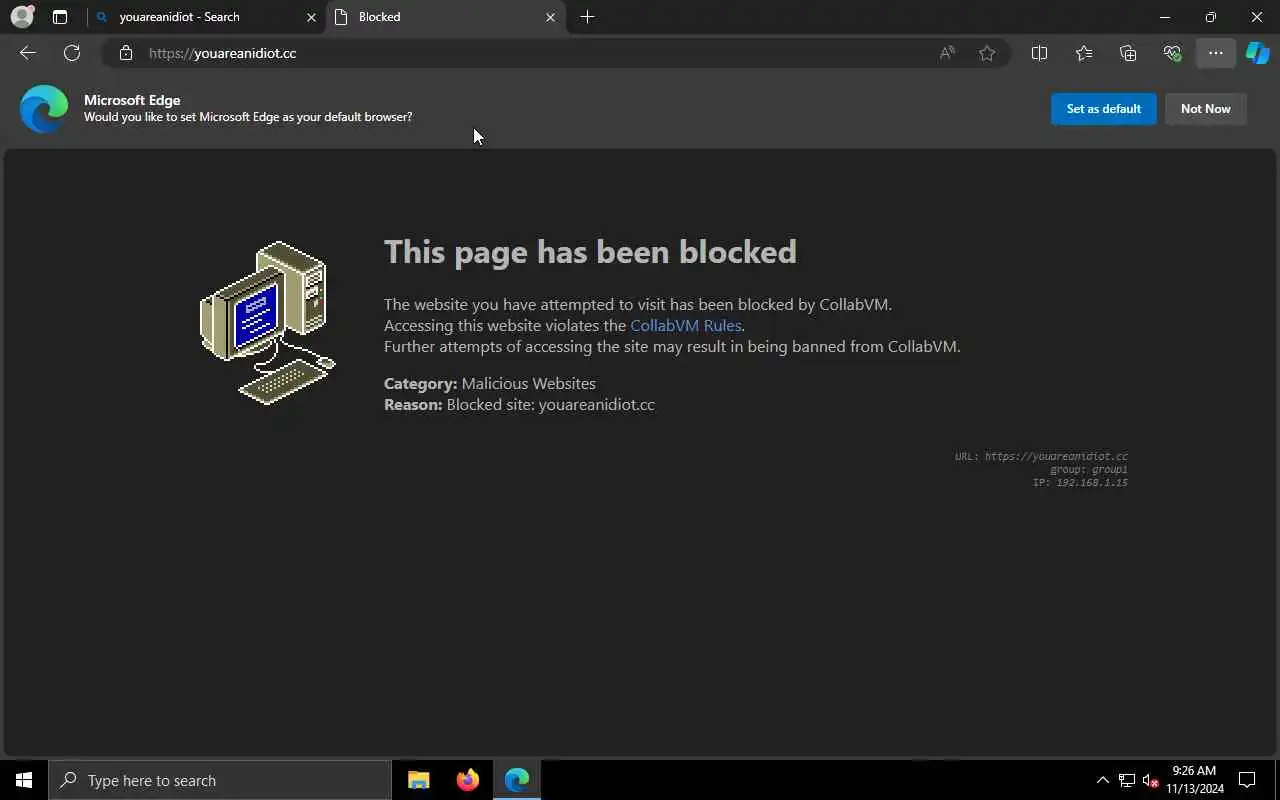Open the Edge profile avatar
Viewport: 1280px width, 800px height.
(x=22, y=17)
